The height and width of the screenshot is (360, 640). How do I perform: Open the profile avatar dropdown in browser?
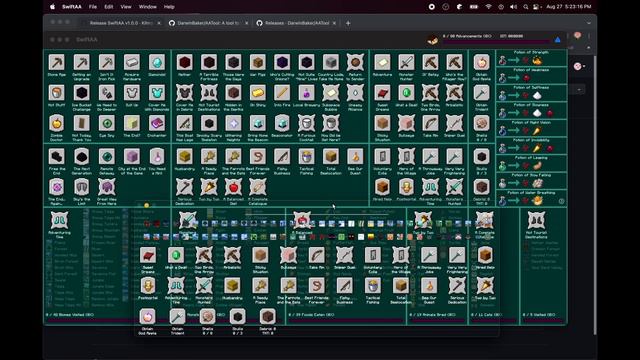pyautogui.click(x=579, y=66)
